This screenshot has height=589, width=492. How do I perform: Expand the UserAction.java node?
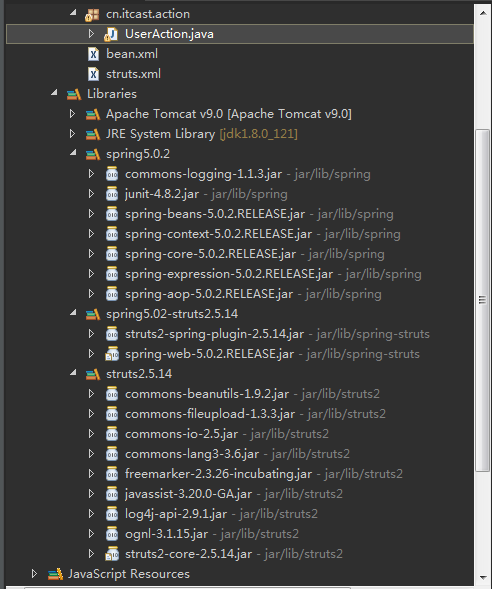[x=91, y=34]
